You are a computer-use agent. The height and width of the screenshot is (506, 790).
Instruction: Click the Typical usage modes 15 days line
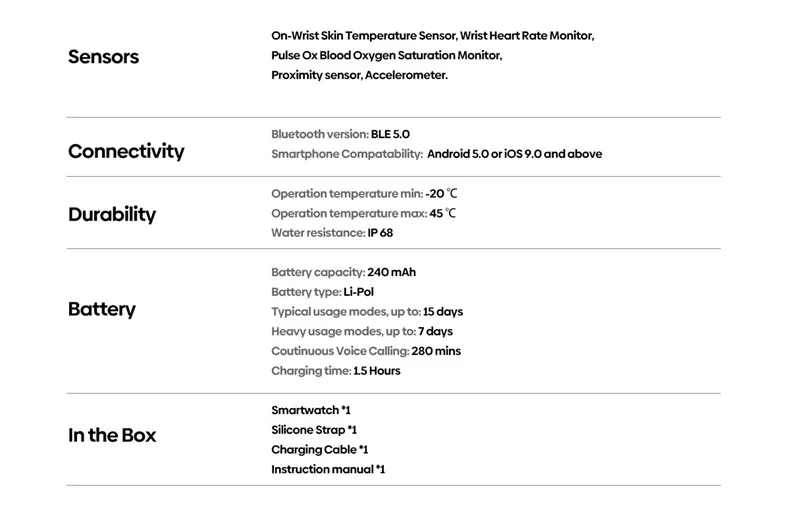point(367,312)
